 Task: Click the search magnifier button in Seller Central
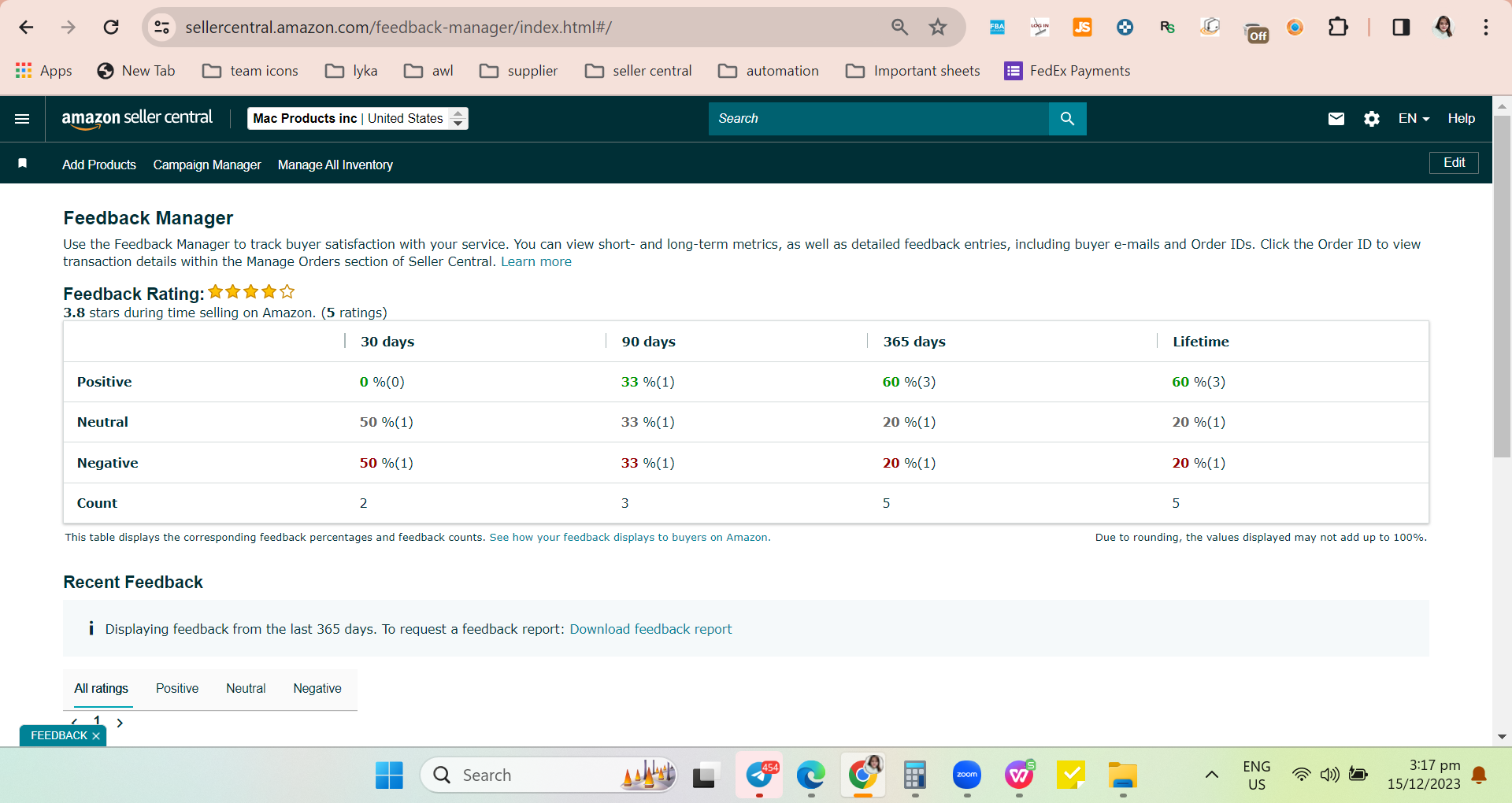[x=1068, y=119]
